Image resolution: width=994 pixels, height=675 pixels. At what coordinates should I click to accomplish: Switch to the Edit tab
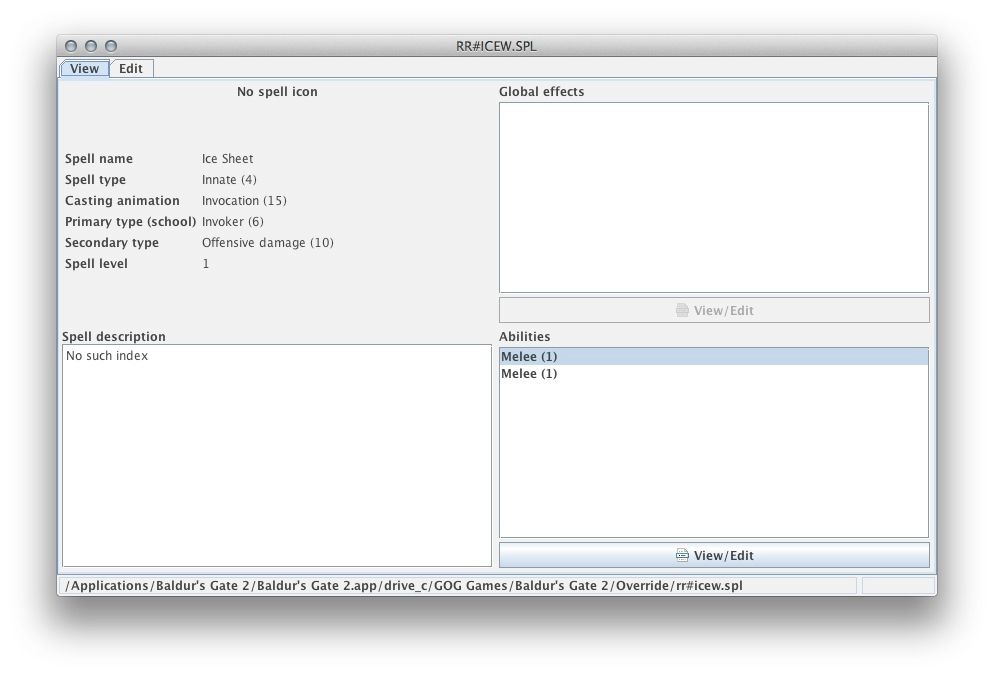(131, 69)
